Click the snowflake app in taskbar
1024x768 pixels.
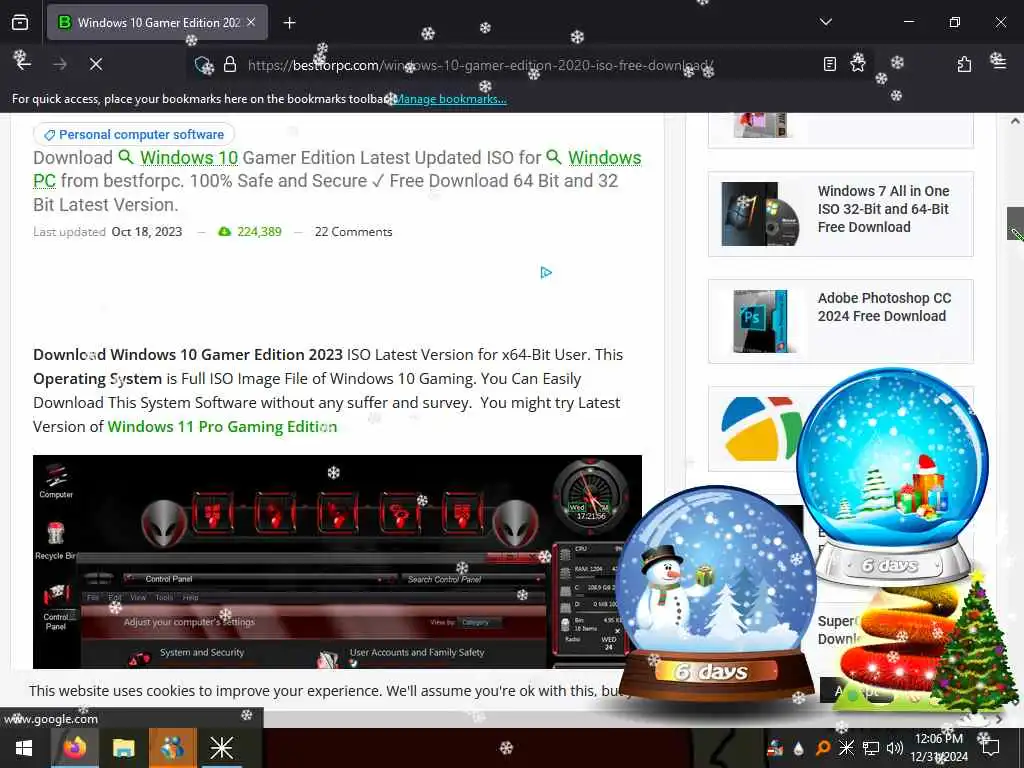click(221, 748)
